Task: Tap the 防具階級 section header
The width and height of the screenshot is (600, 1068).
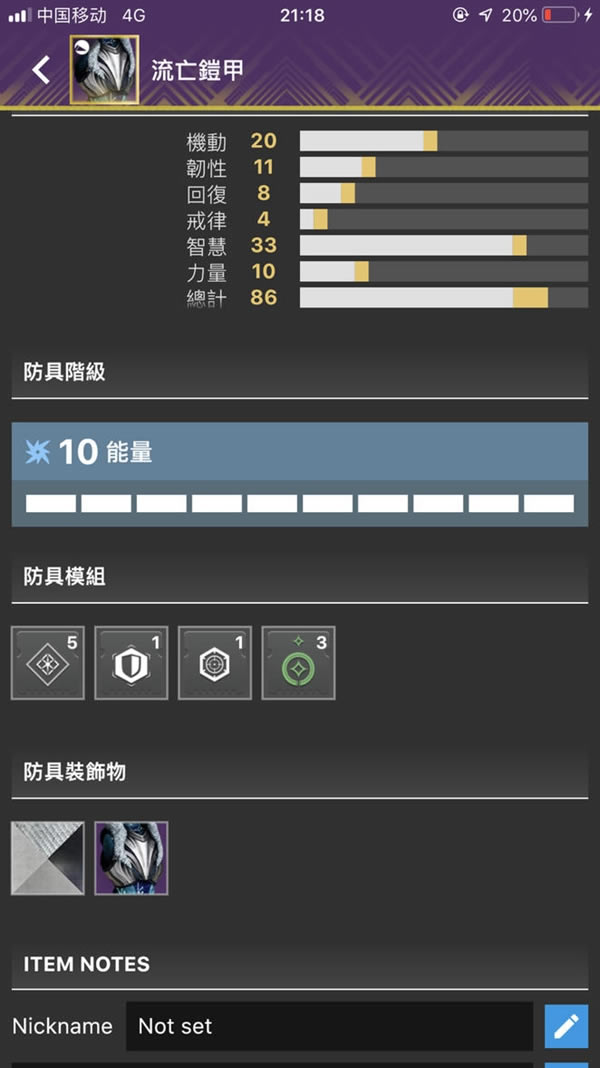Action: click(x=65, y=372)
